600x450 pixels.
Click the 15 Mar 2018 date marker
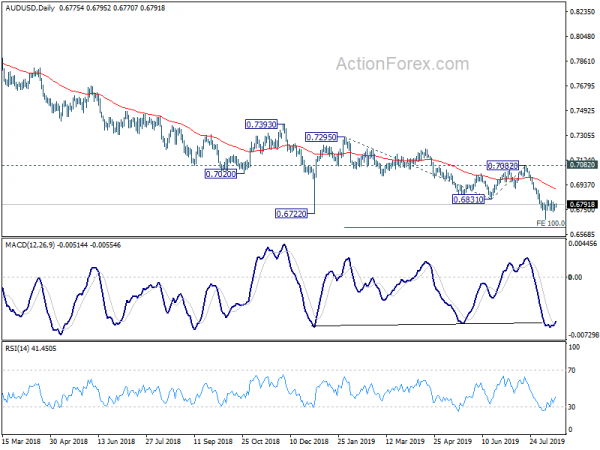click(x=21, y=441)
